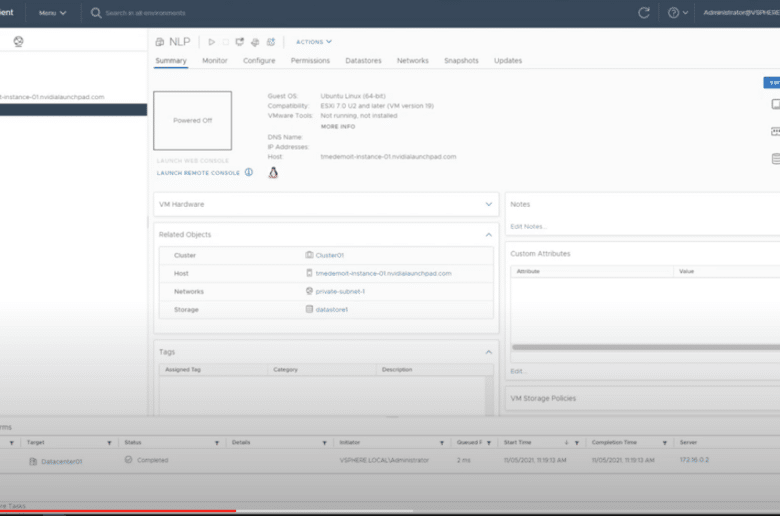Click the MORE INFO link
The image size is (780, 516).
point(338,126)
